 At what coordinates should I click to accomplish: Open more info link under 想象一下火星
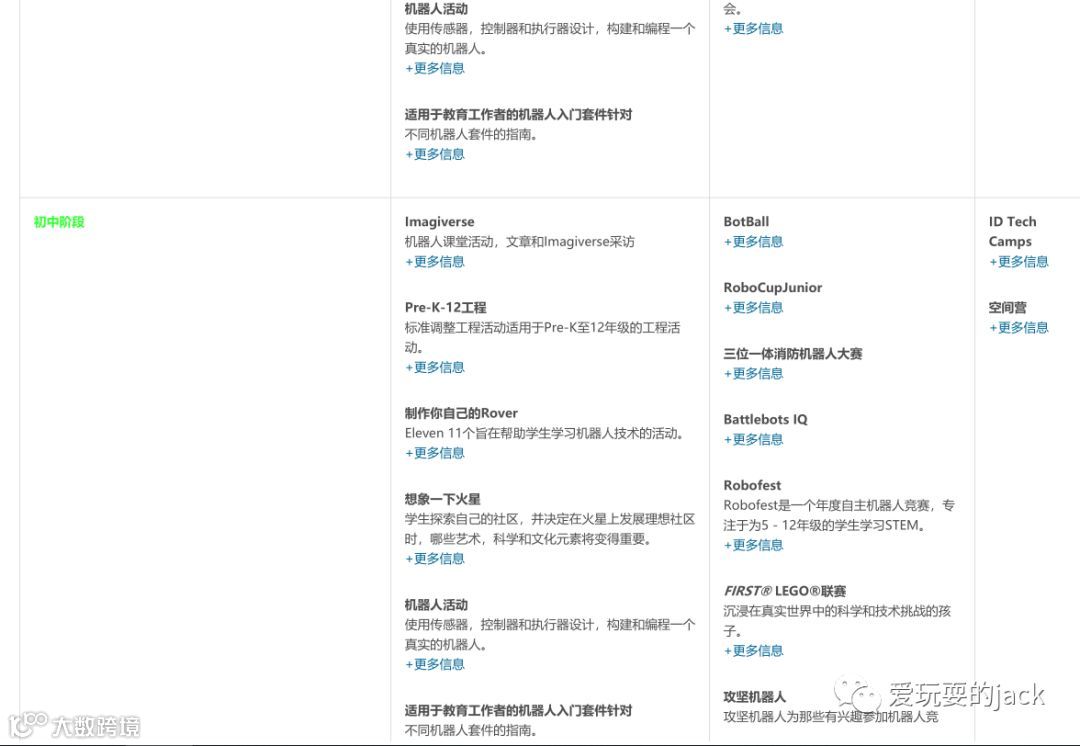tap(435, 559)
